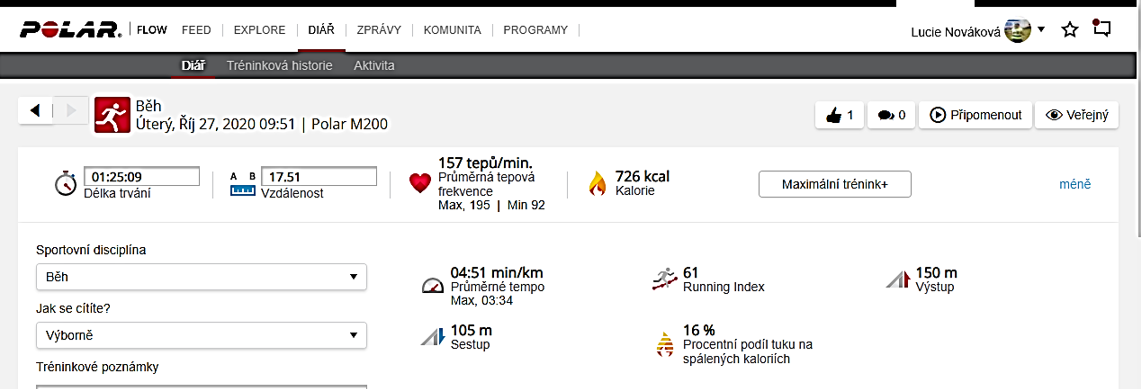Click the heart rate heart icon

point(421,183)
